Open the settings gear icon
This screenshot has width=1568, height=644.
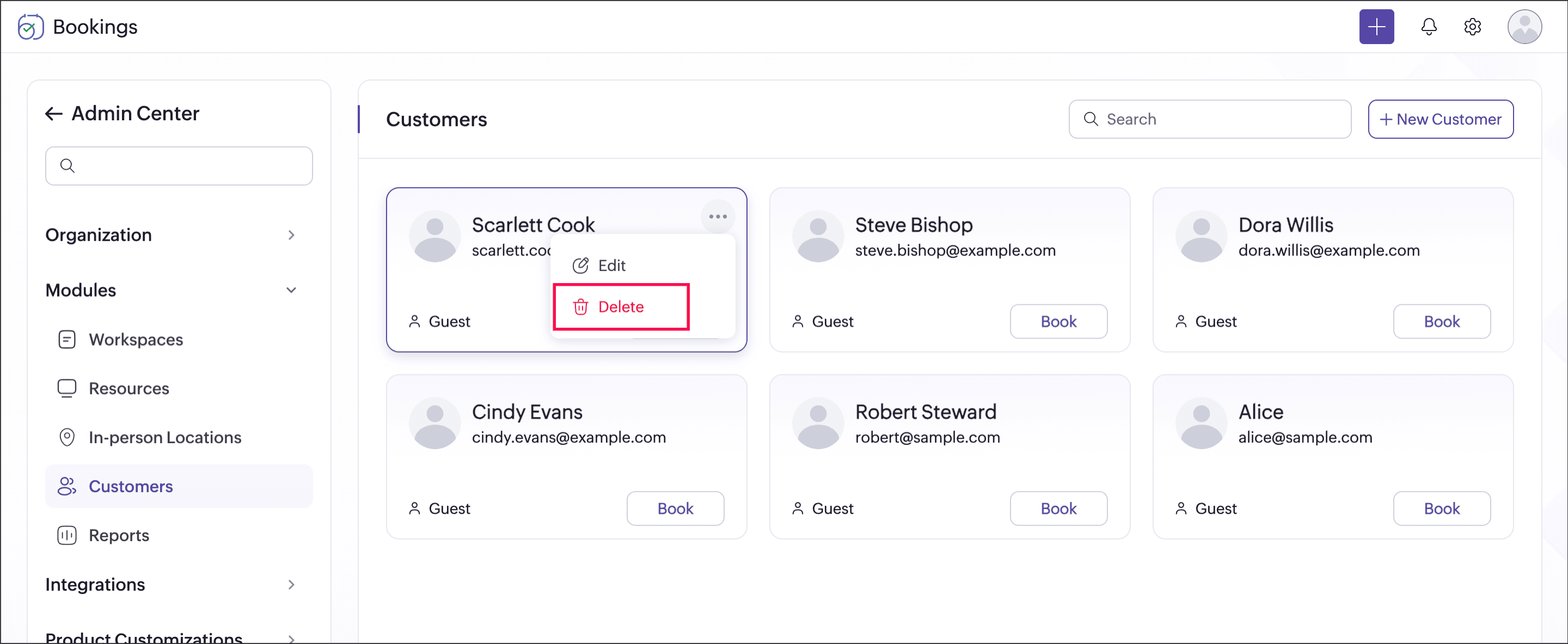(1472, 27)
